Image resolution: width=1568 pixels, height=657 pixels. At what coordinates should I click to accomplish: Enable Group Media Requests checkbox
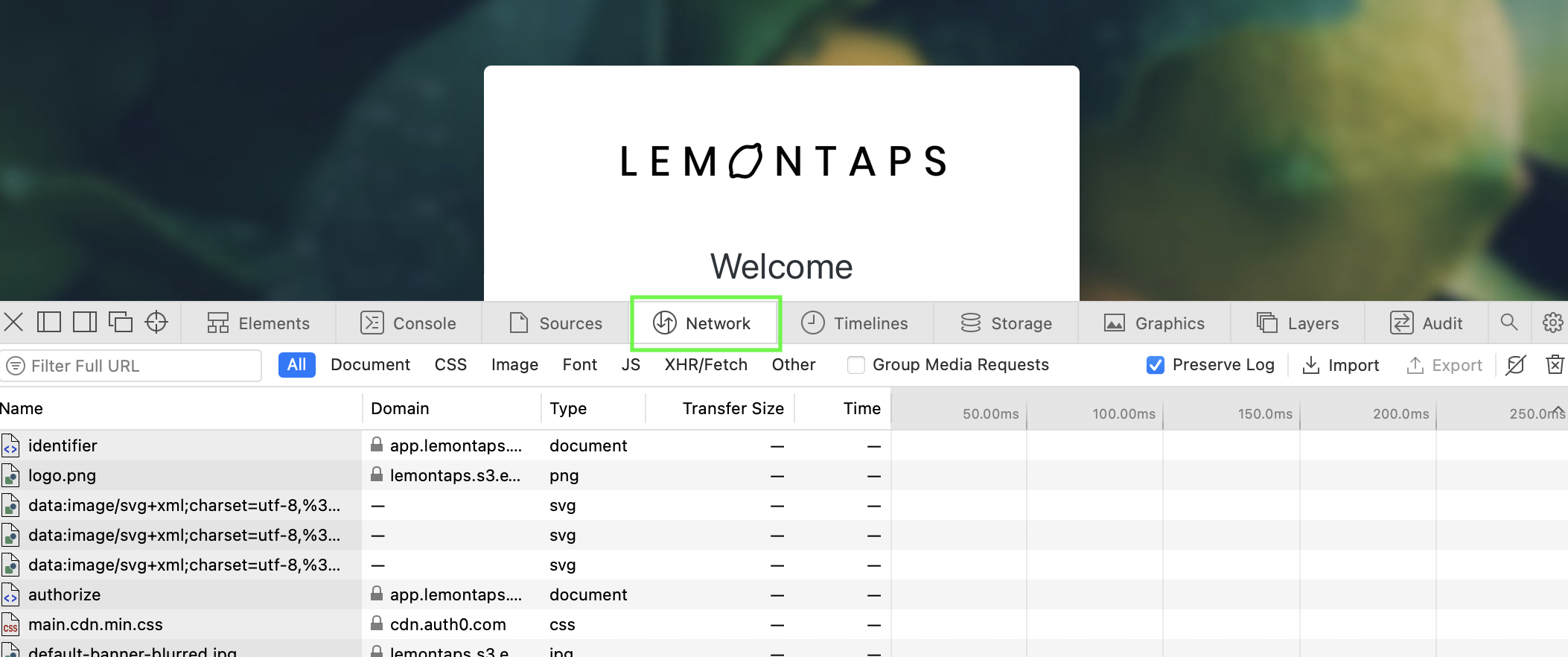pyautogui.click(x=856, y=365)
